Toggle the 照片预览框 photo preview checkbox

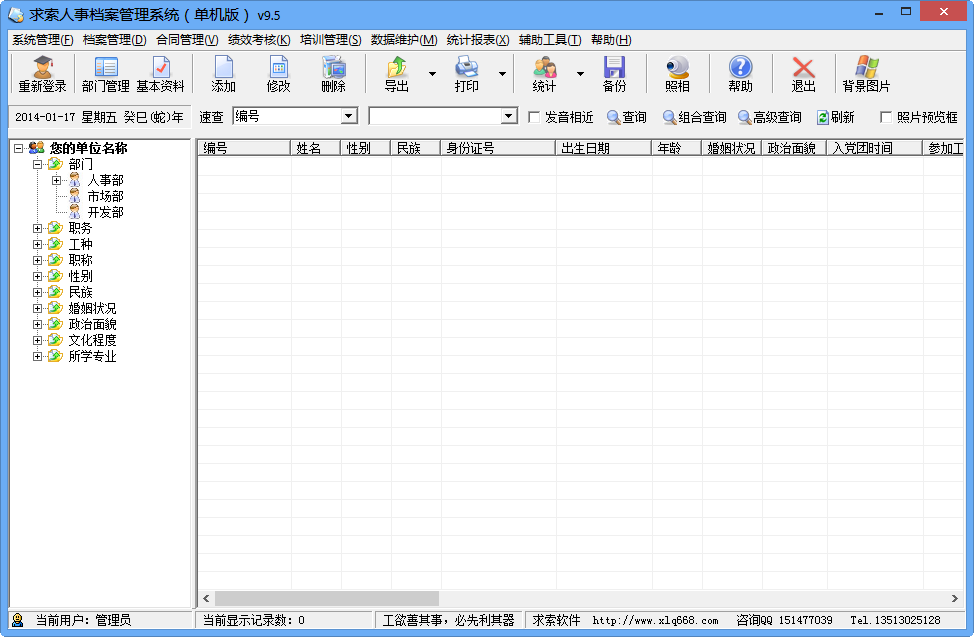pyautogui.click(x=886, y=117)
